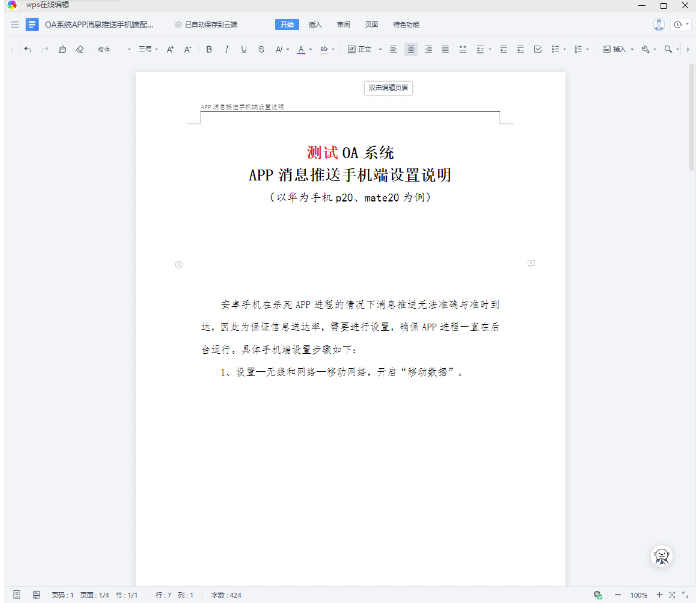Expand the font color dropdown arrow
The height and width of the screenshot is (603, 700).
311,49
